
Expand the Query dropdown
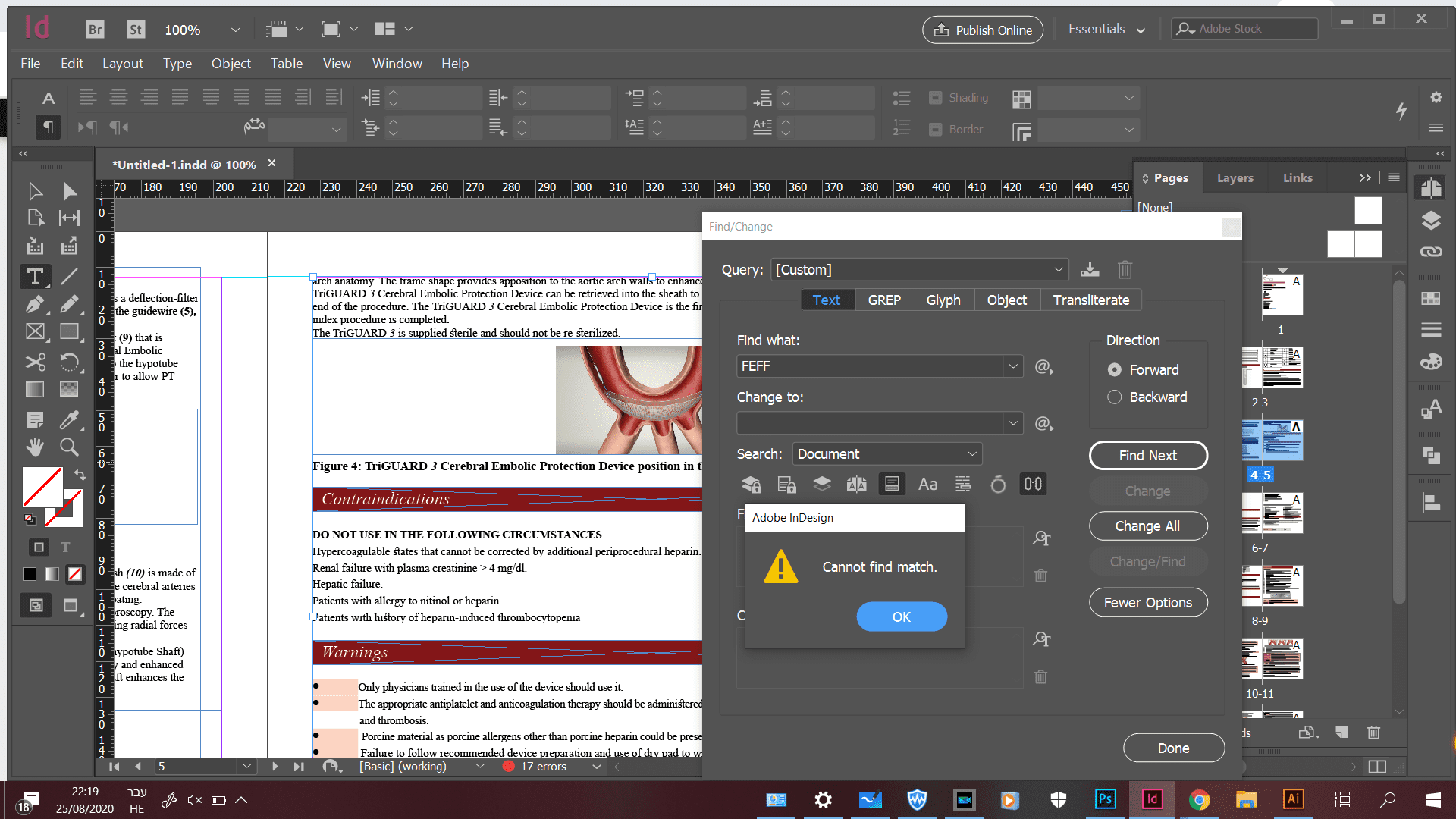click(1058, 269)
